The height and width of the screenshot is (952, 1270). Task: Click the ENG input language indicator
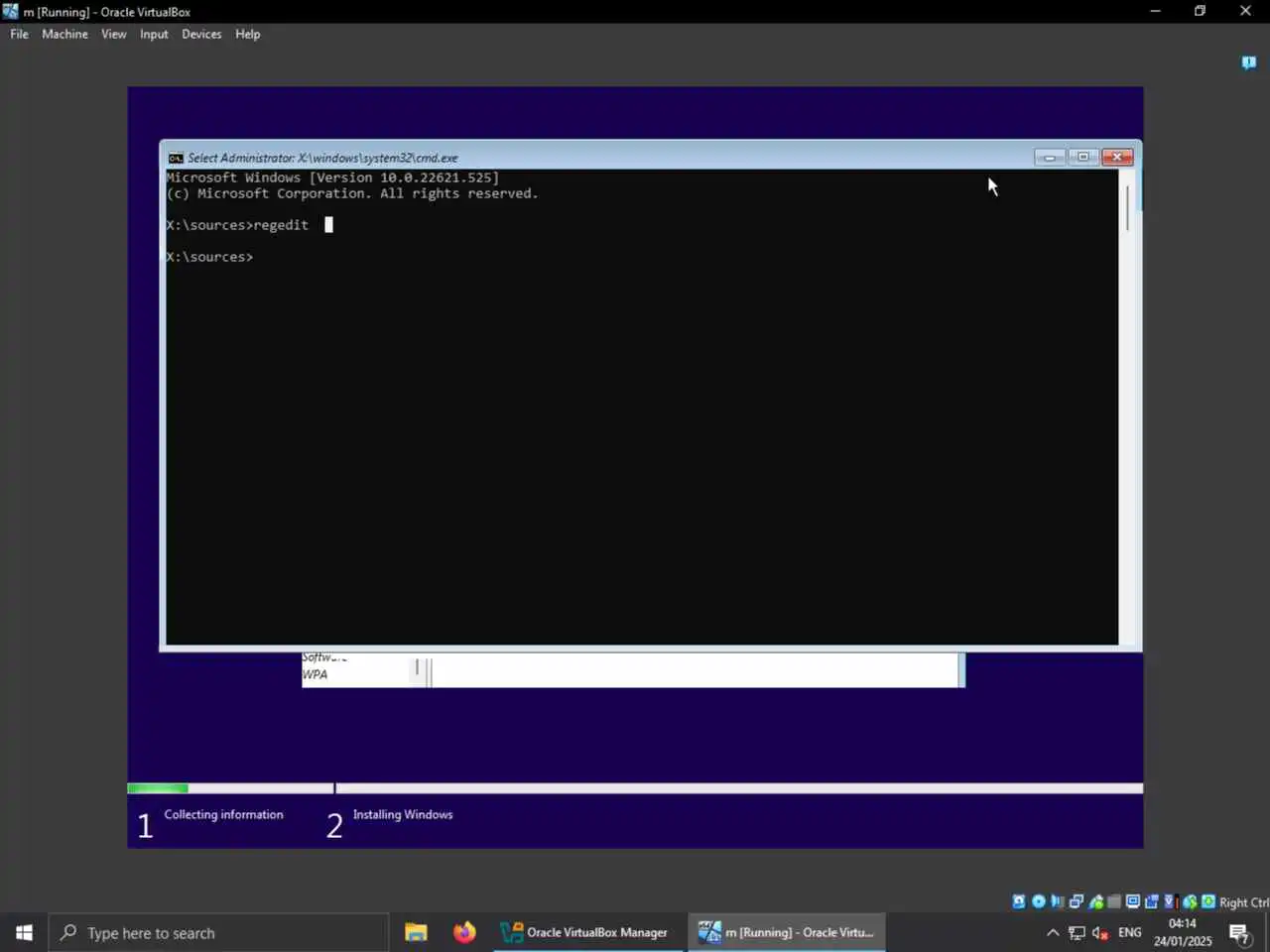1129,932
